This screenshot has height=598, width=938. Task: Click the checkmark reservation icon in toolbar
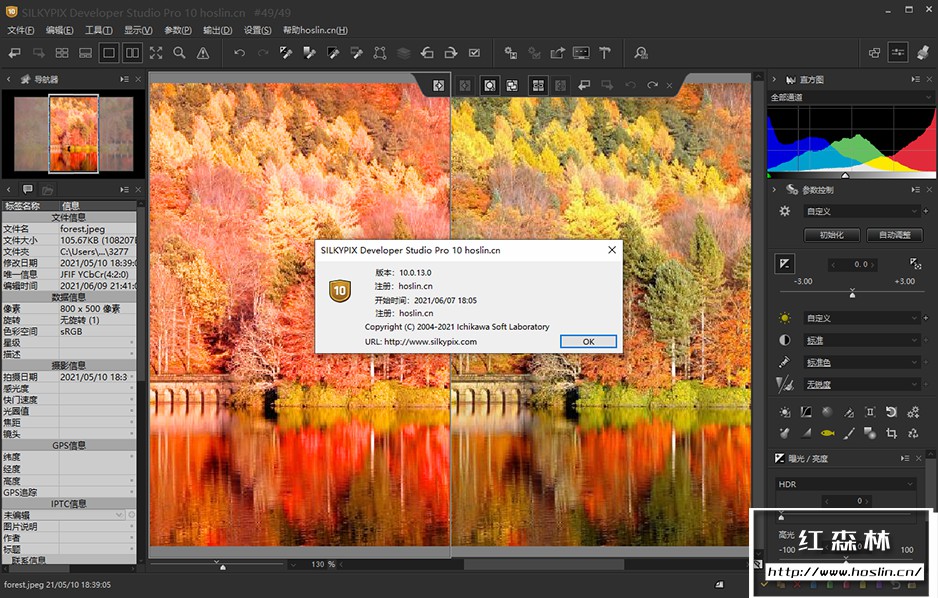tap(474, 53)
